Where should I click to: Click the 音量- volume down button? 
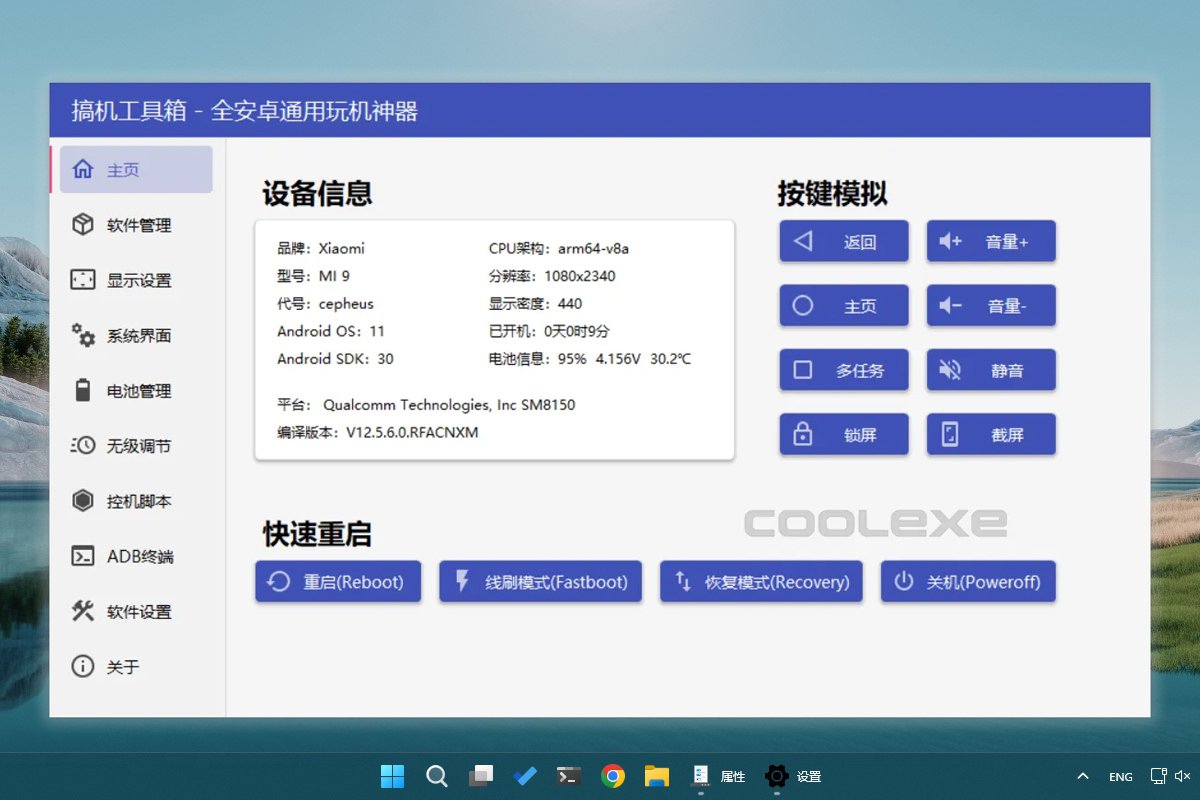[991, 306]
